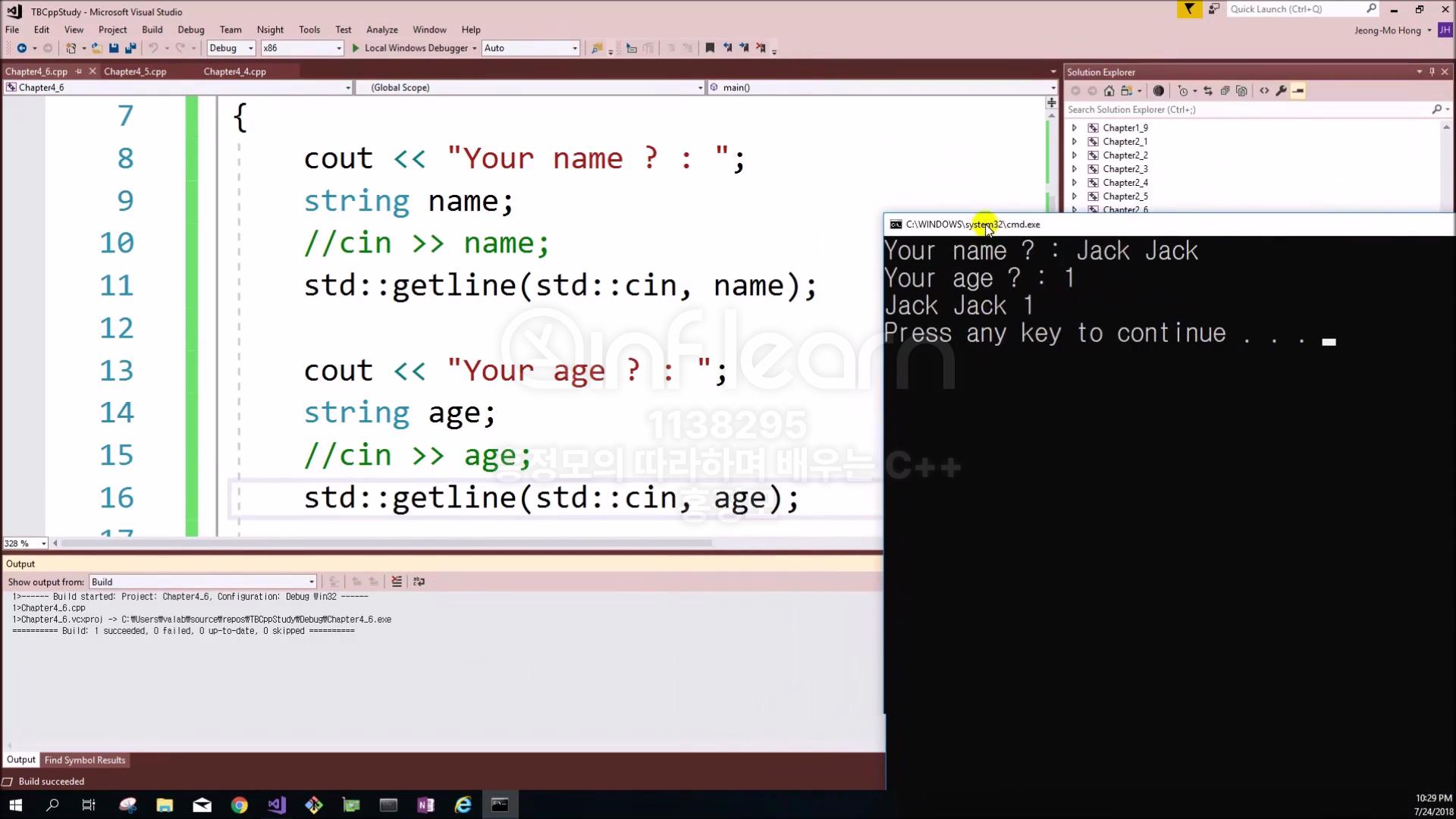Click the bookmark toolbar icon
Viewport: 1456px width, 819px height.
pyautogui.click(x=710, y=48)
